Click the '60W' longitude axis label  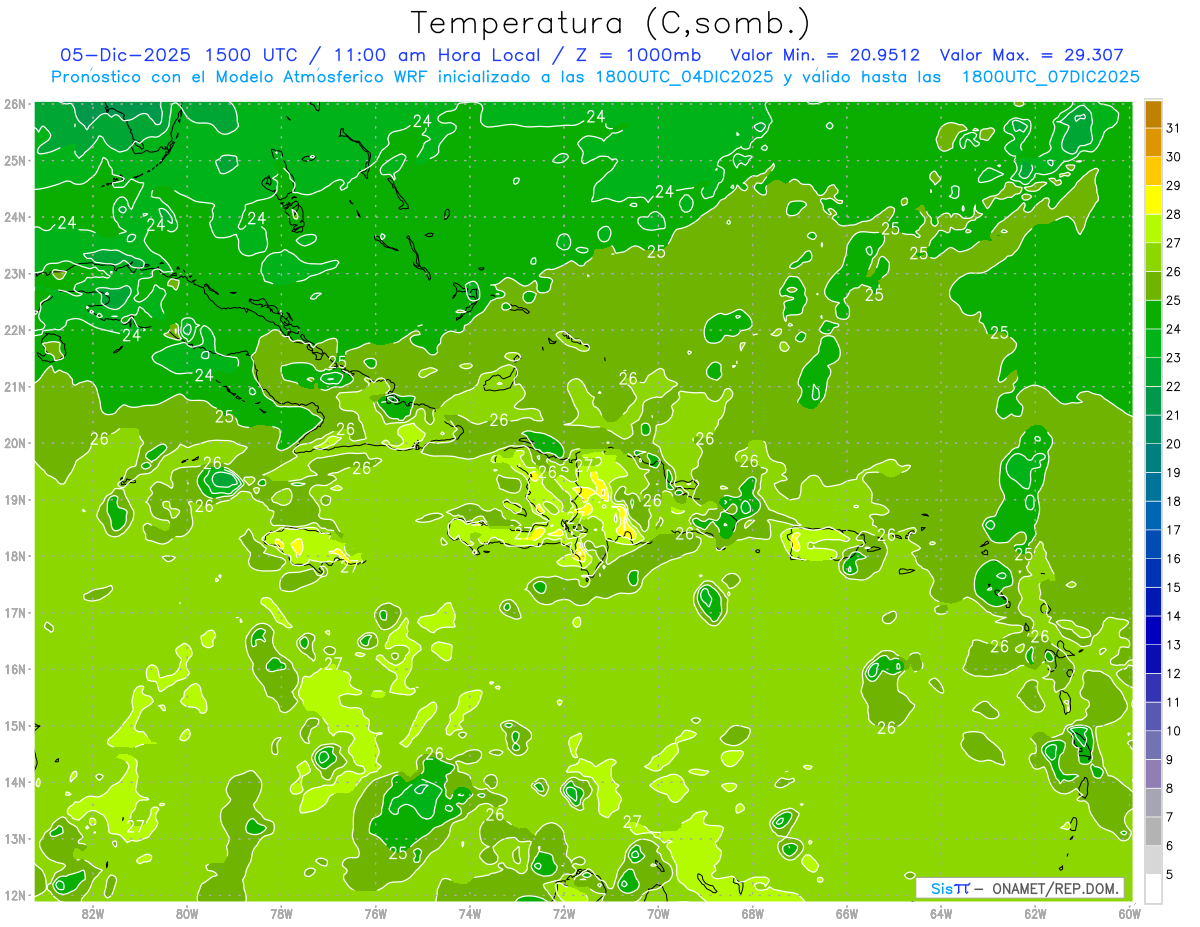tap(1130, 913)
